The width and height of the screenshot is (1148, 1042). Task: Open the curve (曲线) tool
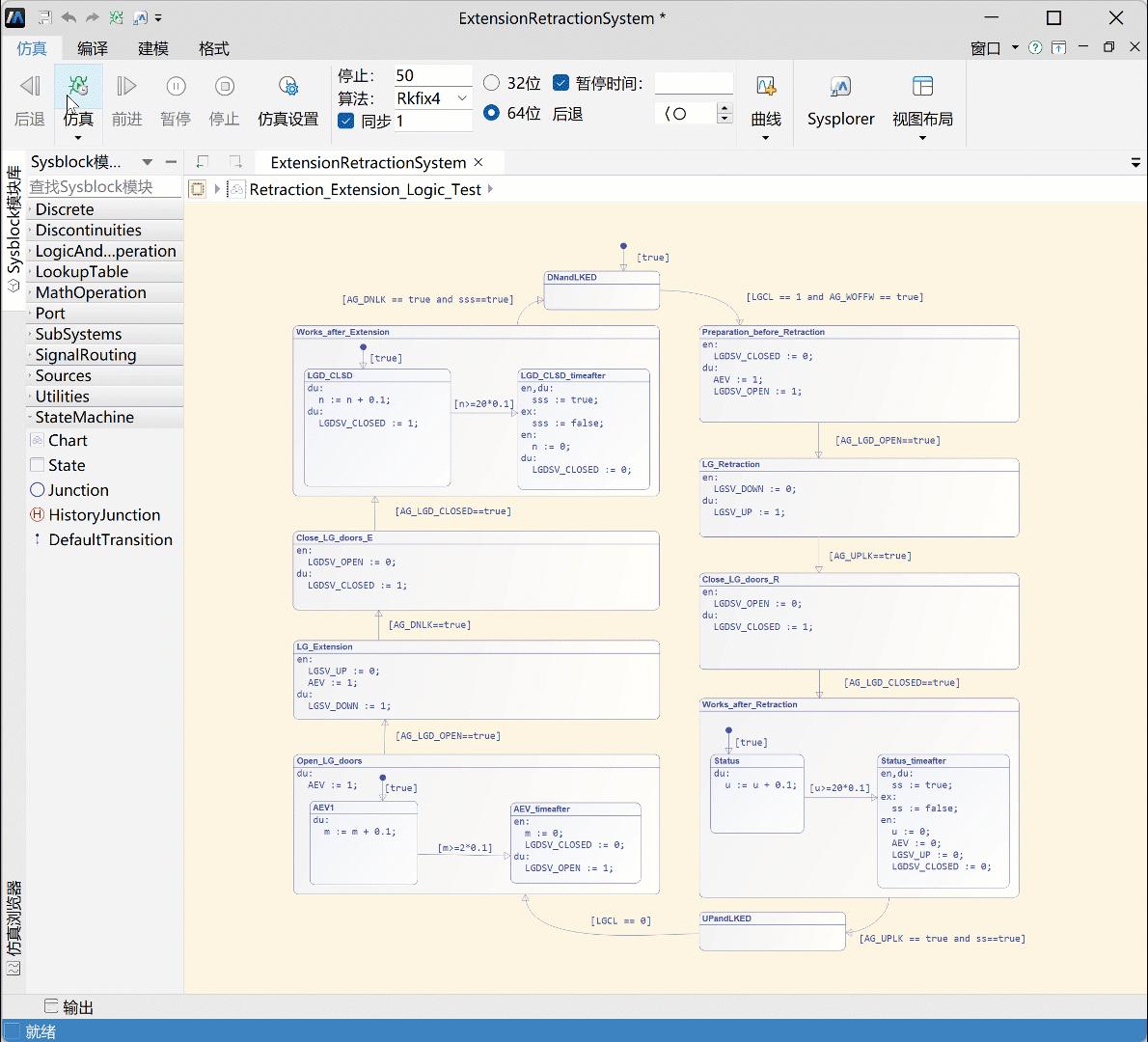click(765, 88)
